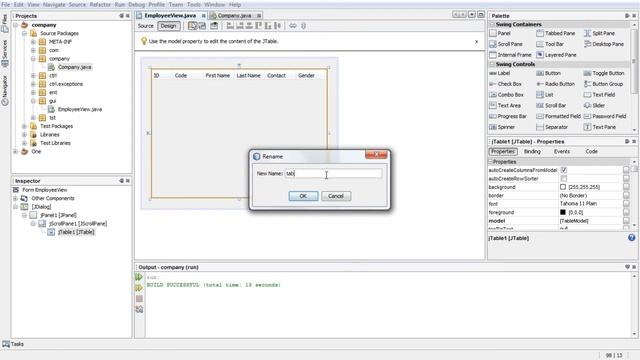The width and height of the screenshot is (640, 360).
Task: Cancel the Rename dialog
Action: point(336,196)
